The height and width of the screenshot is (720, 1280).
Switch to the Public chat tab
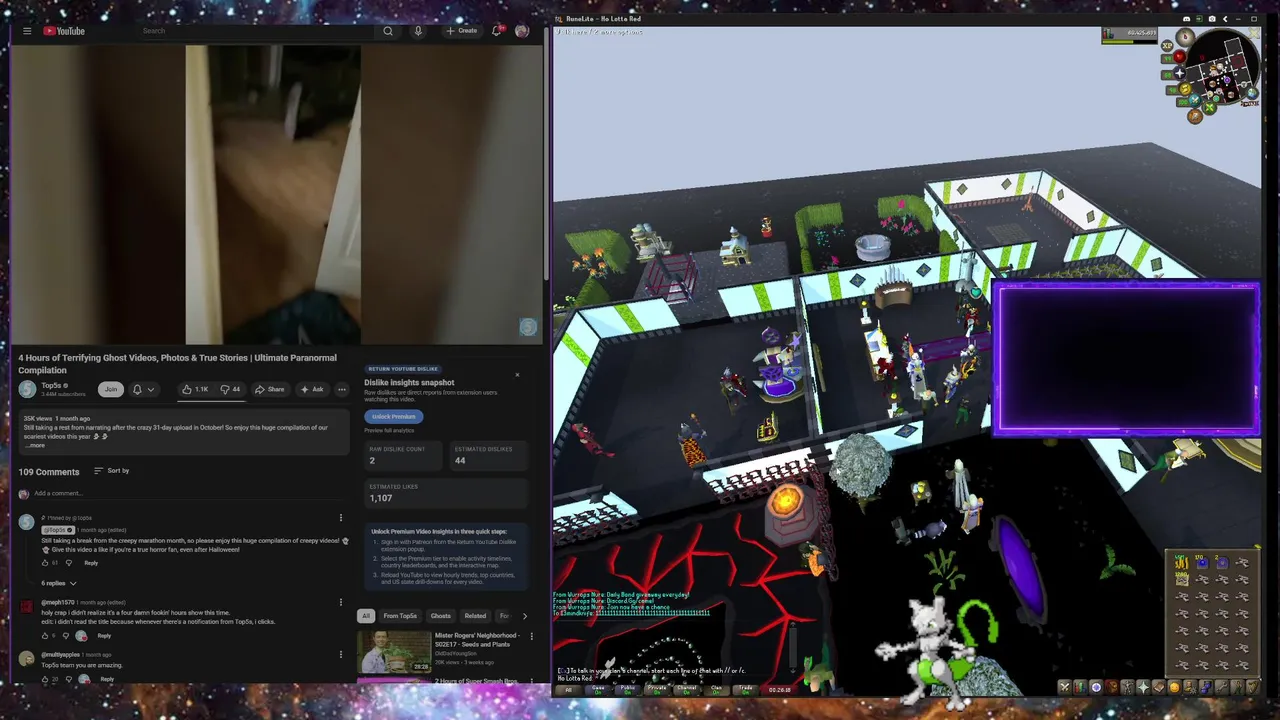[627, 689]
